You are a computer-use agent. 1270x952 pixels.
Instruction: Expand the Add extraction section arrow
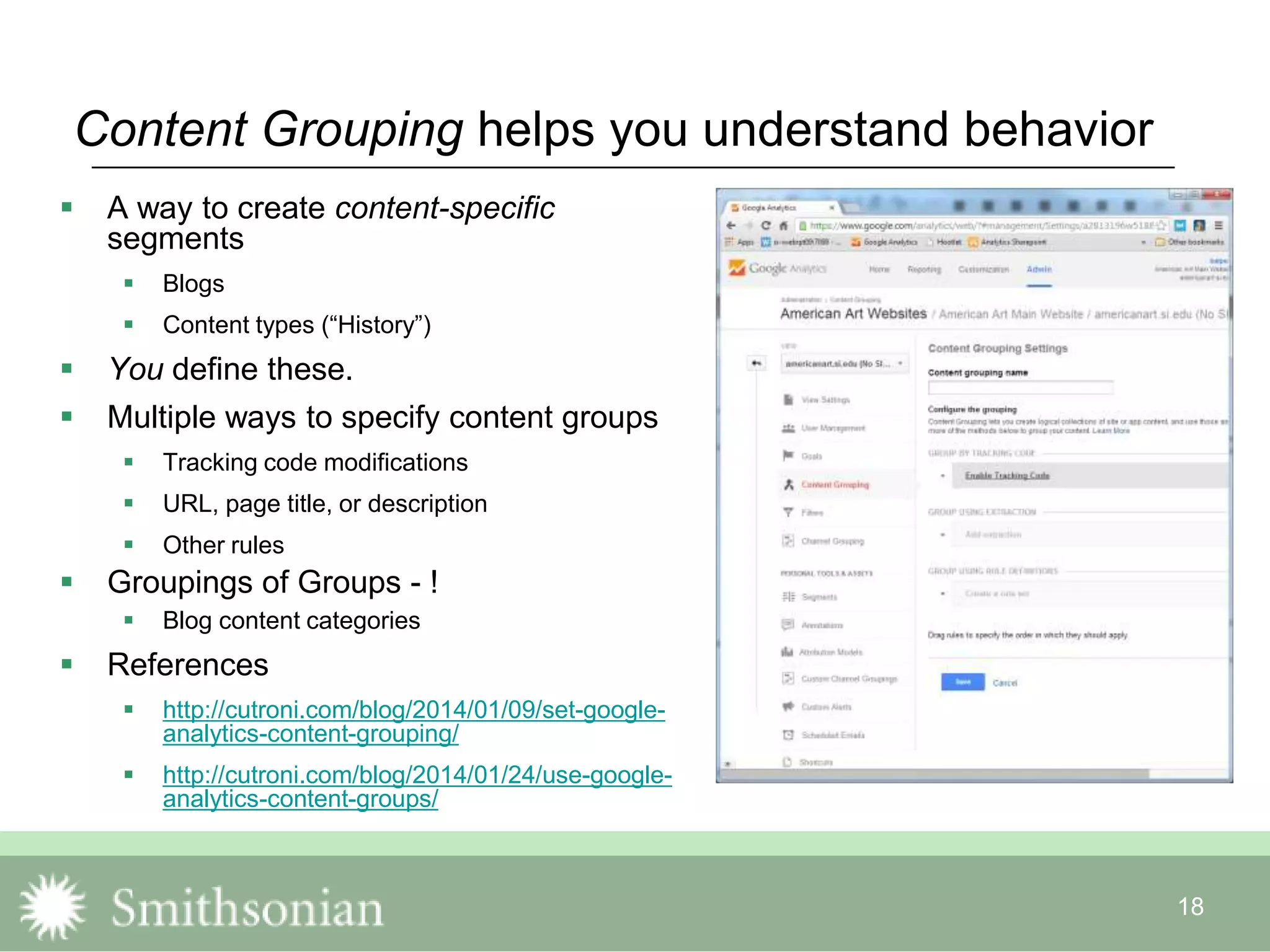[x=943, y=534]
